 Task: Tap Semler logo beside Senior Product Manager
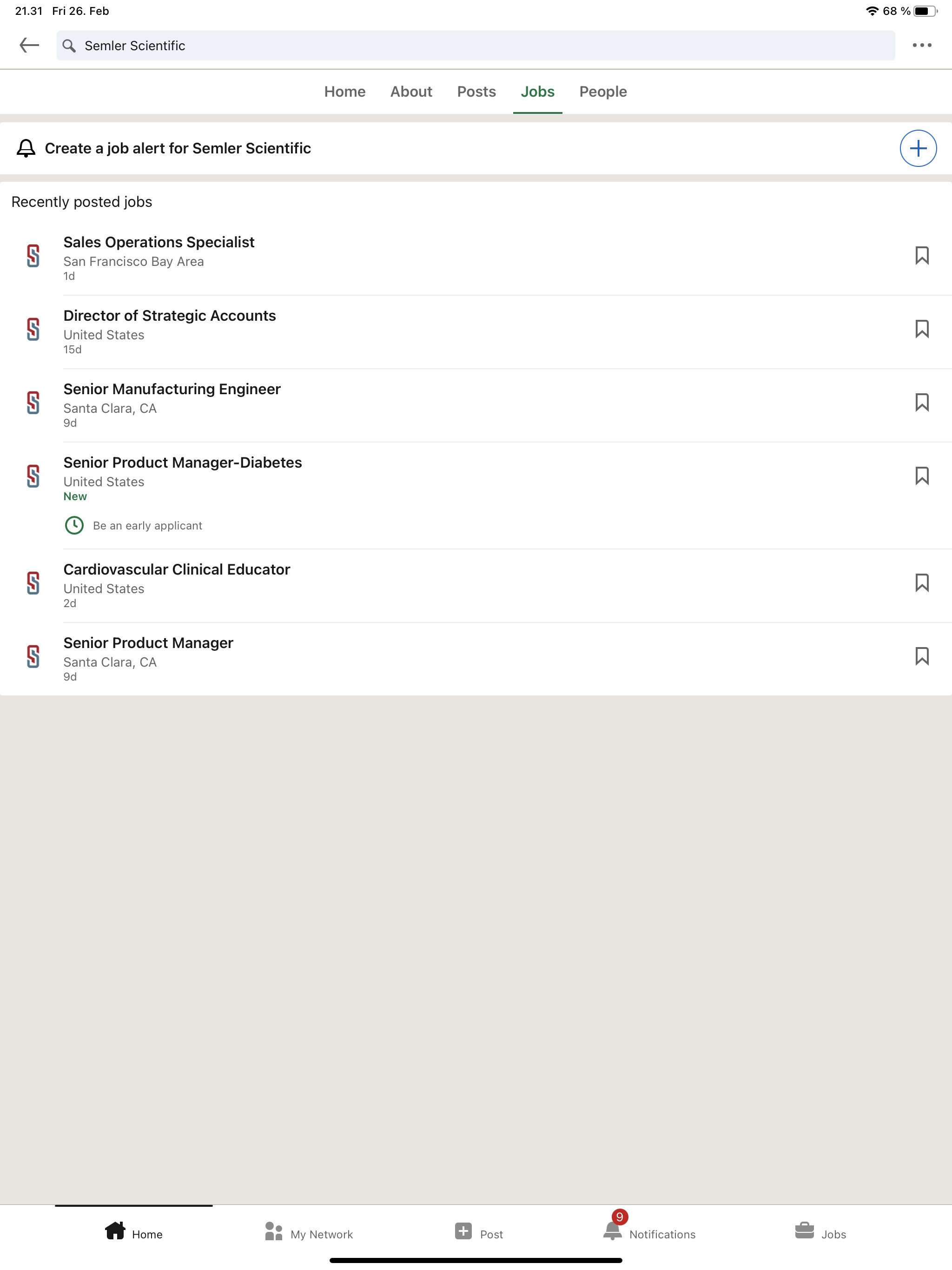(x=33, y=656)
